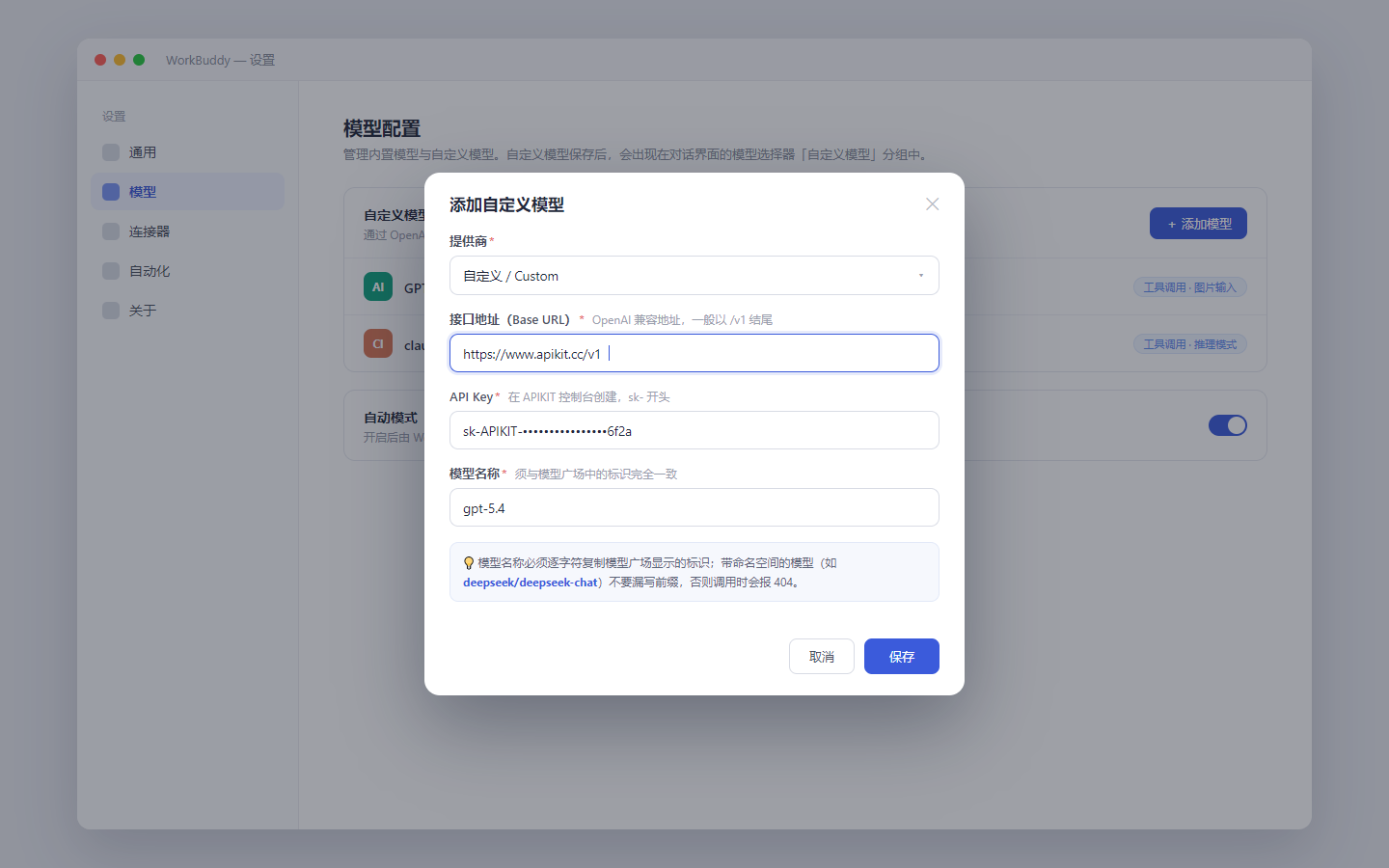Click the red close window button
The image size is (1389, 868).
100,60
